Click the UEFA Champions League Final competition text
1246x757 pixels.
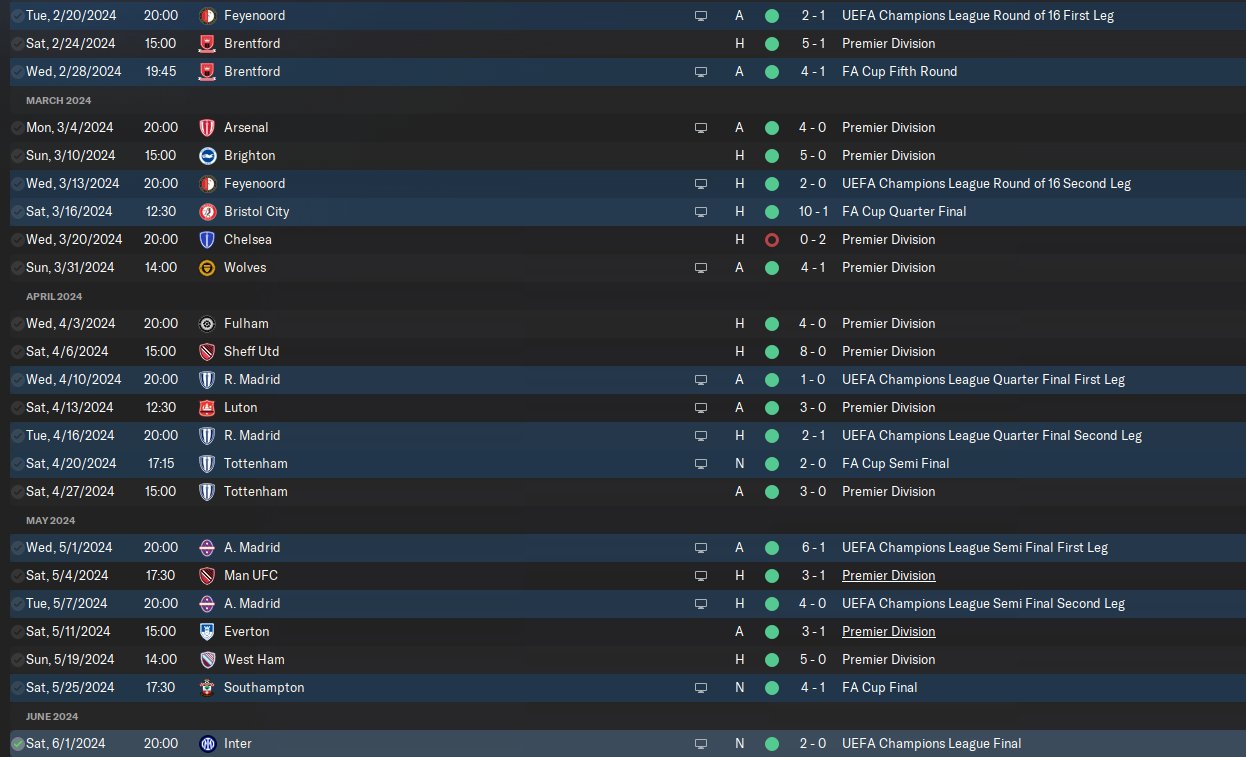click(x=932, y=744)
